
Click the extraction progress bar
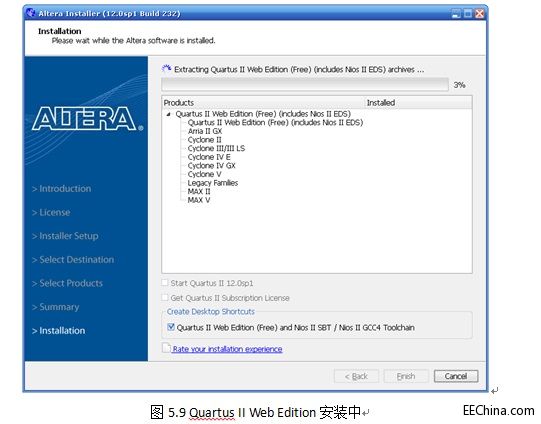click(305, 85)
